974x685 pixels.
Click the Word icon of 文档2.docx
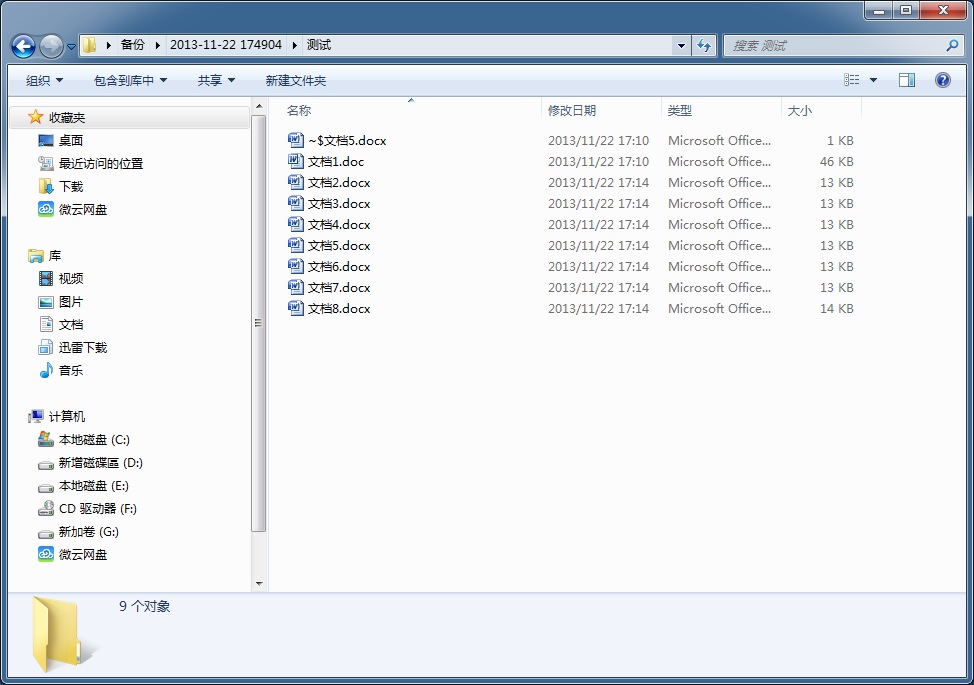pyautogui.click(x=296, y=182)
